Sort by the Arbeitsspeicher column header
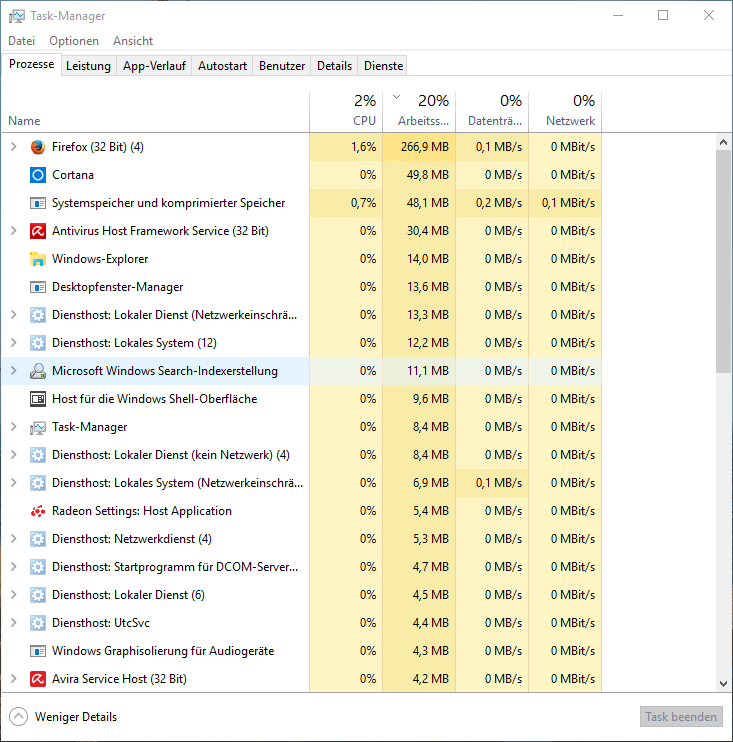The height and width of the screenshot is (742, 733). click(419, 111)
